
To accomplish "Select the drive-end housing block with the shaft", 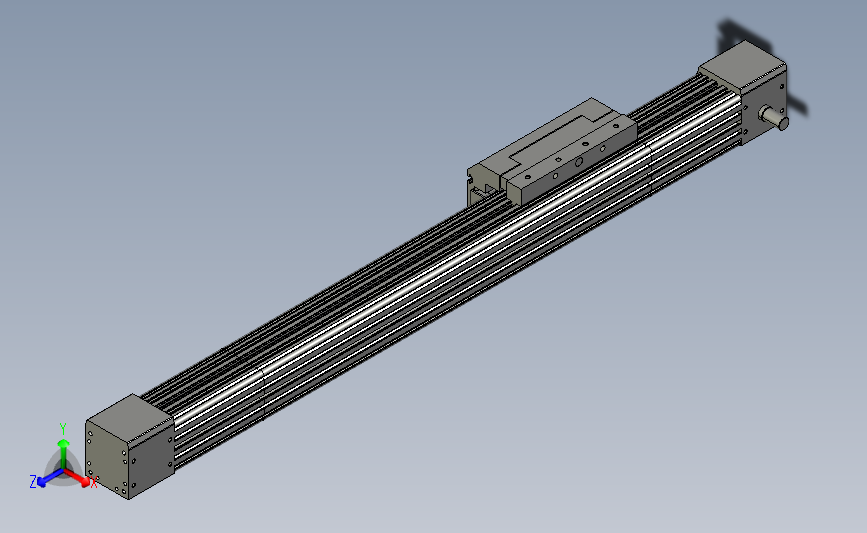I will [743, 93].
